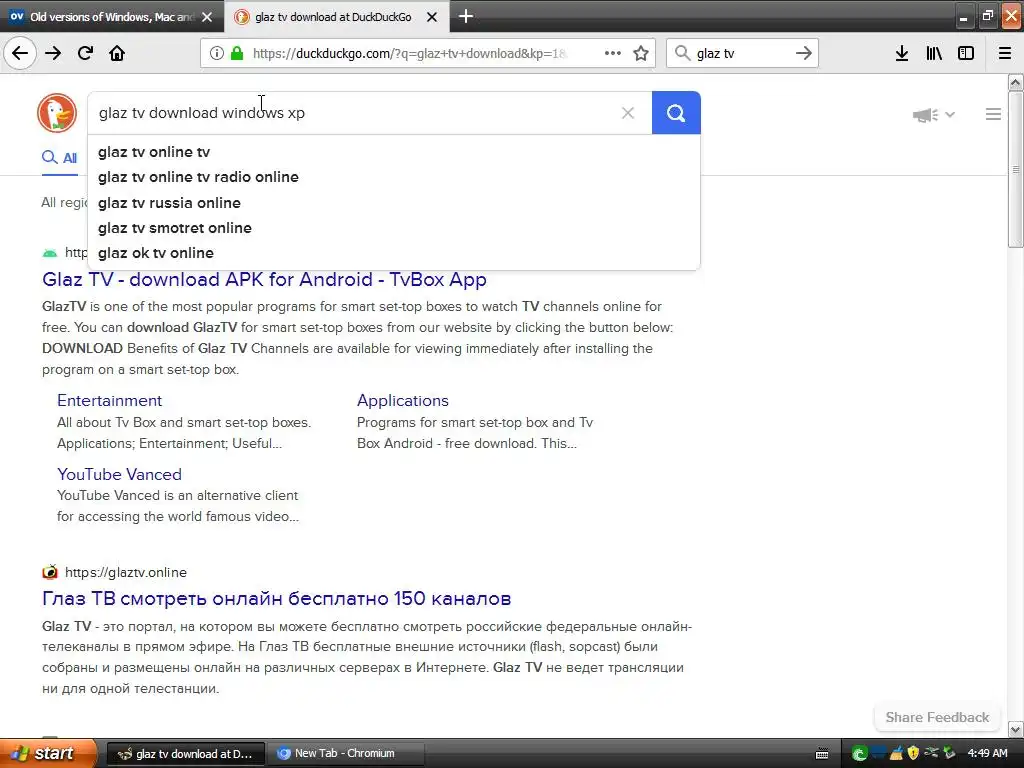Open the 'Applications' sitelink
The height and width of the screenshot is (768, 1024).
(x=403, y=400)
